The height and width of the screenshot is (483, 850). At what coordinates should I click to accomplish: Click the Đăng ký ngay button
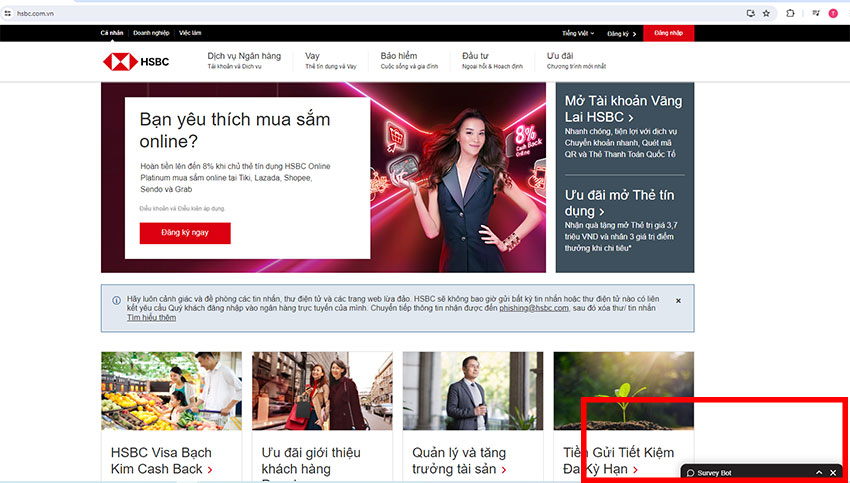click(x=185, y=233)
